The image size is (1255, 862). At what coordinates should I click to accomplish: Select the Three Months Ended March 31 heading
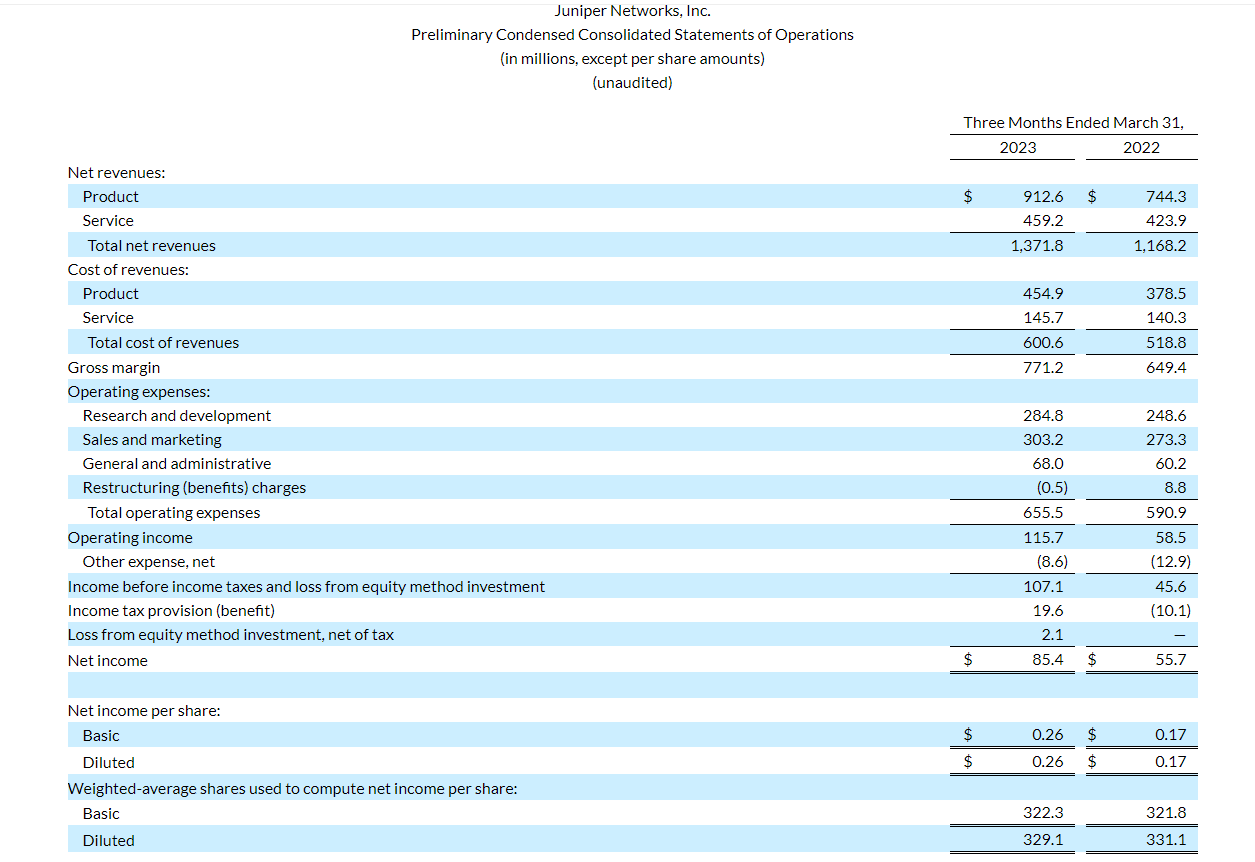[x=1073, y=122]
